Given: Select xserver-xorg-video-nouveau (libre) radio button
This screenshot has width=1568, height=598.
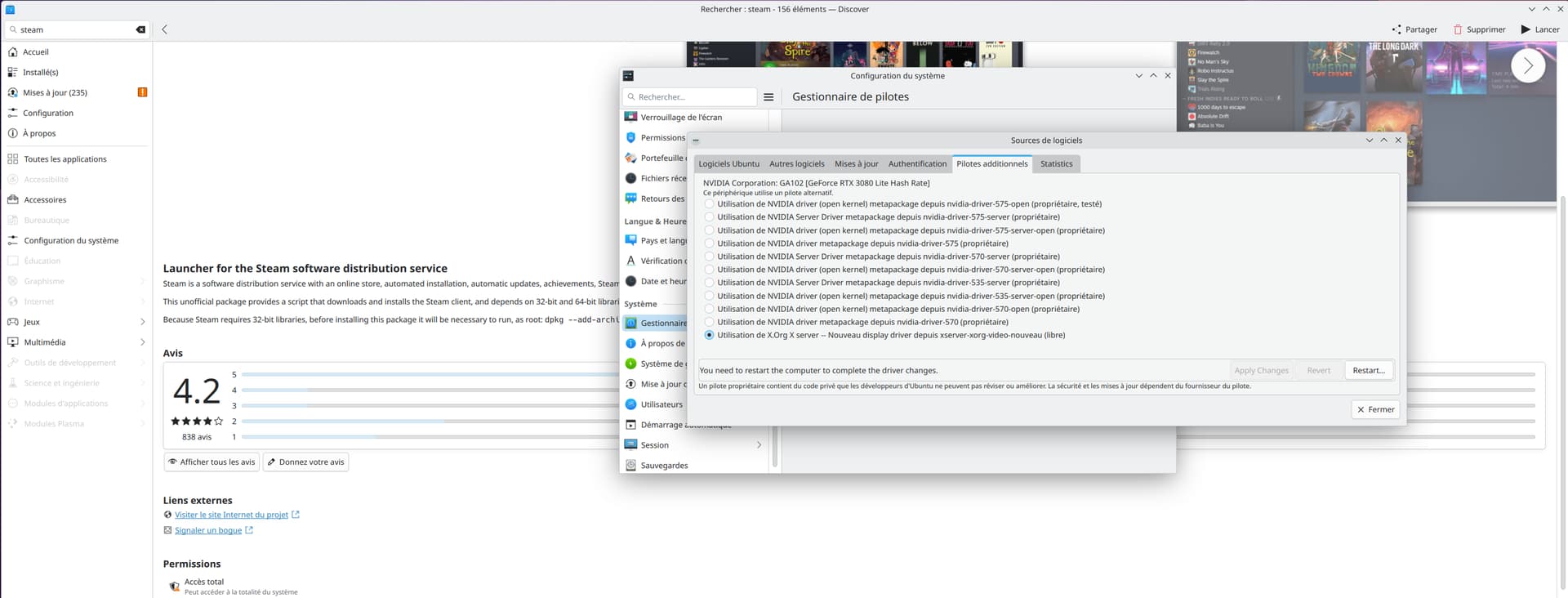Looking at the screenshot, I should tap(709, 335).
